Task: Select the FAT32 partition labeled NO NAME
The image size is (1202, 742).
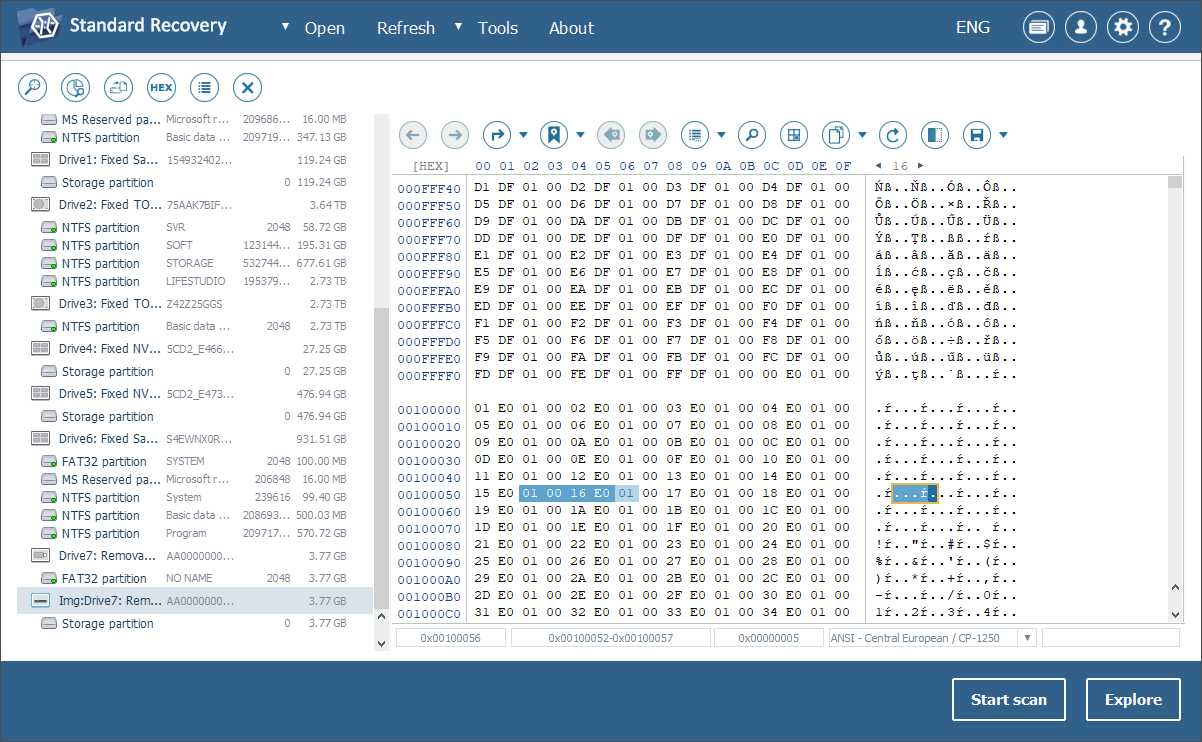Action: point(194,579)
